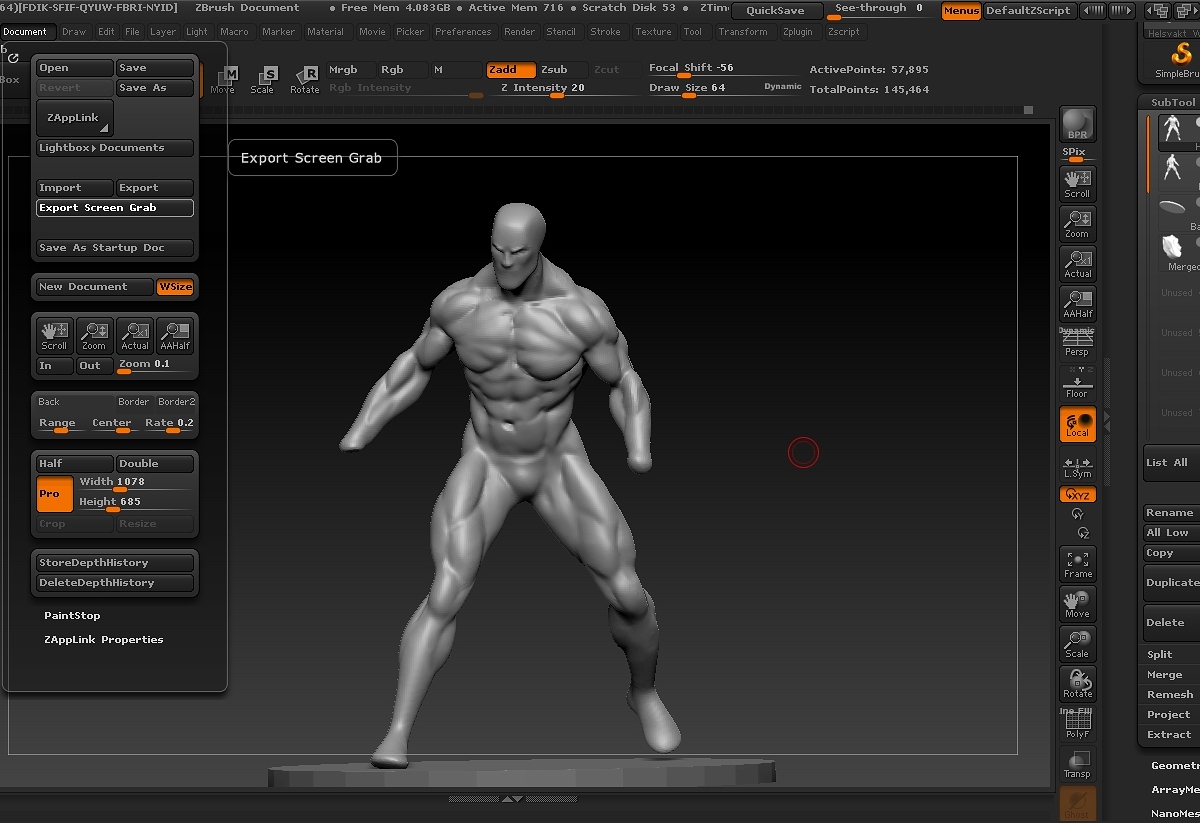Click the ZAppLink button
Image resolution: width=1200 pixels, height=823 pixels.
pos(74,118)
